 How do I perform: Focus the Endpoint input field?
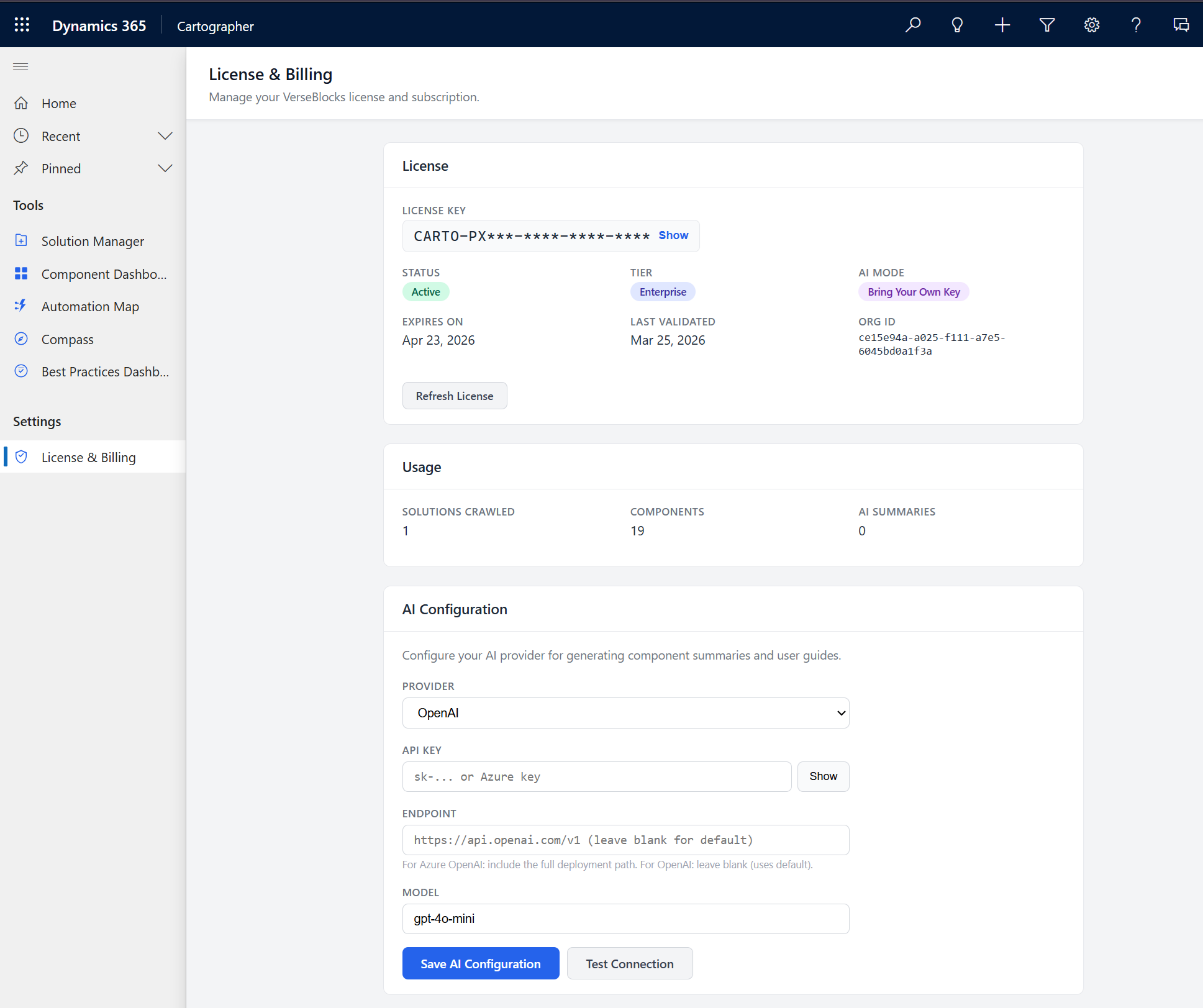pyautogui.click(x=625, y=840)
